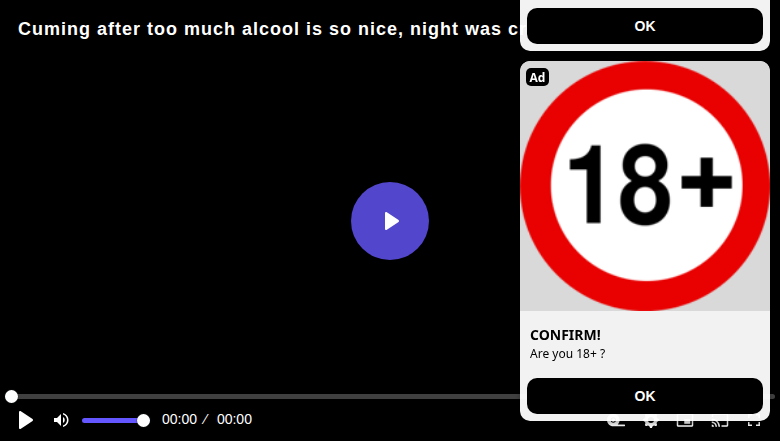The image size is (780, 441).
Task: Click the 'Are you 18+ ?' ad text
Action: [x=568, y=353]
